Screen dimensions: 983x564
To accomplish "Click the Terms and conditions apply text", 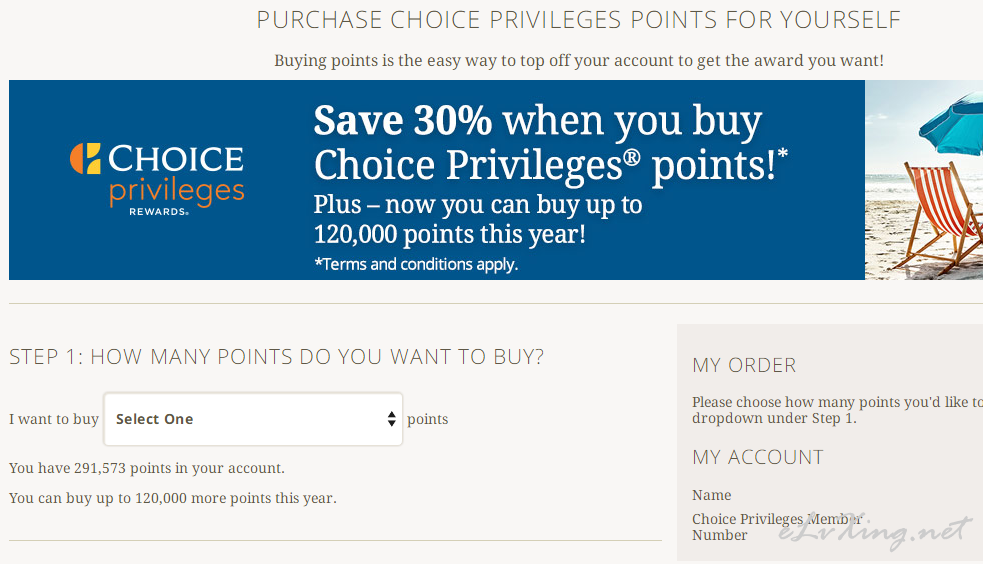I will point(416,264).
